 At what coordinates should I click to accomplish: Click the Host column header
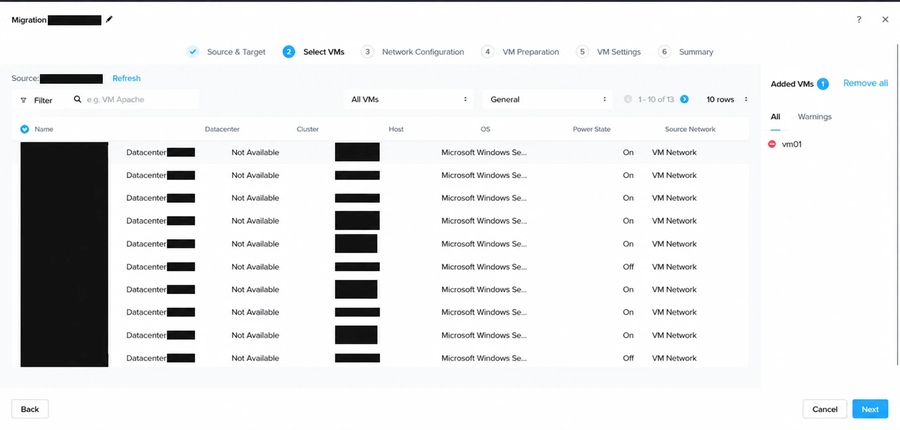click(396, 129)
